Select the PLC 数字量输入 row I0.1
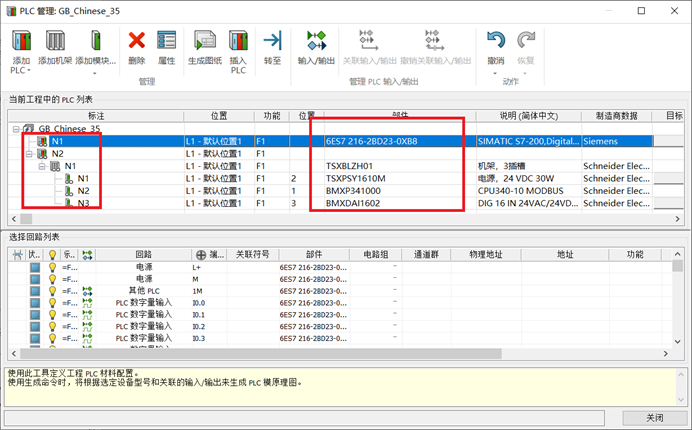The image size is (692, 430). (x=340, y=315)
